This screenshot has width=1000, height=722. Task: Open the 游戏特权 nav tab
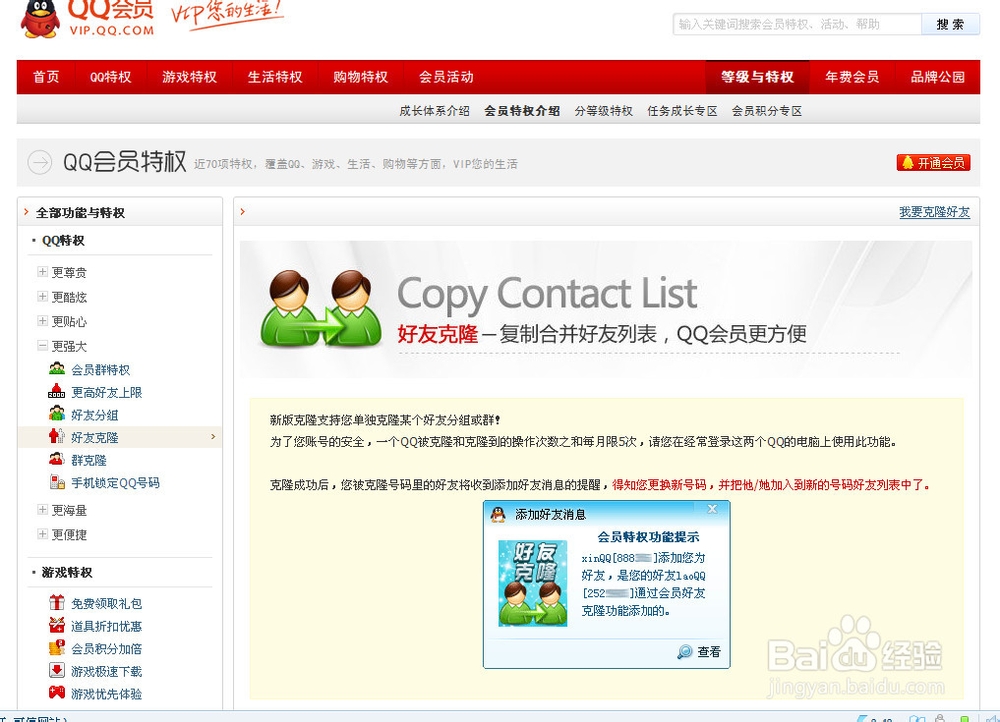[189, 77]
